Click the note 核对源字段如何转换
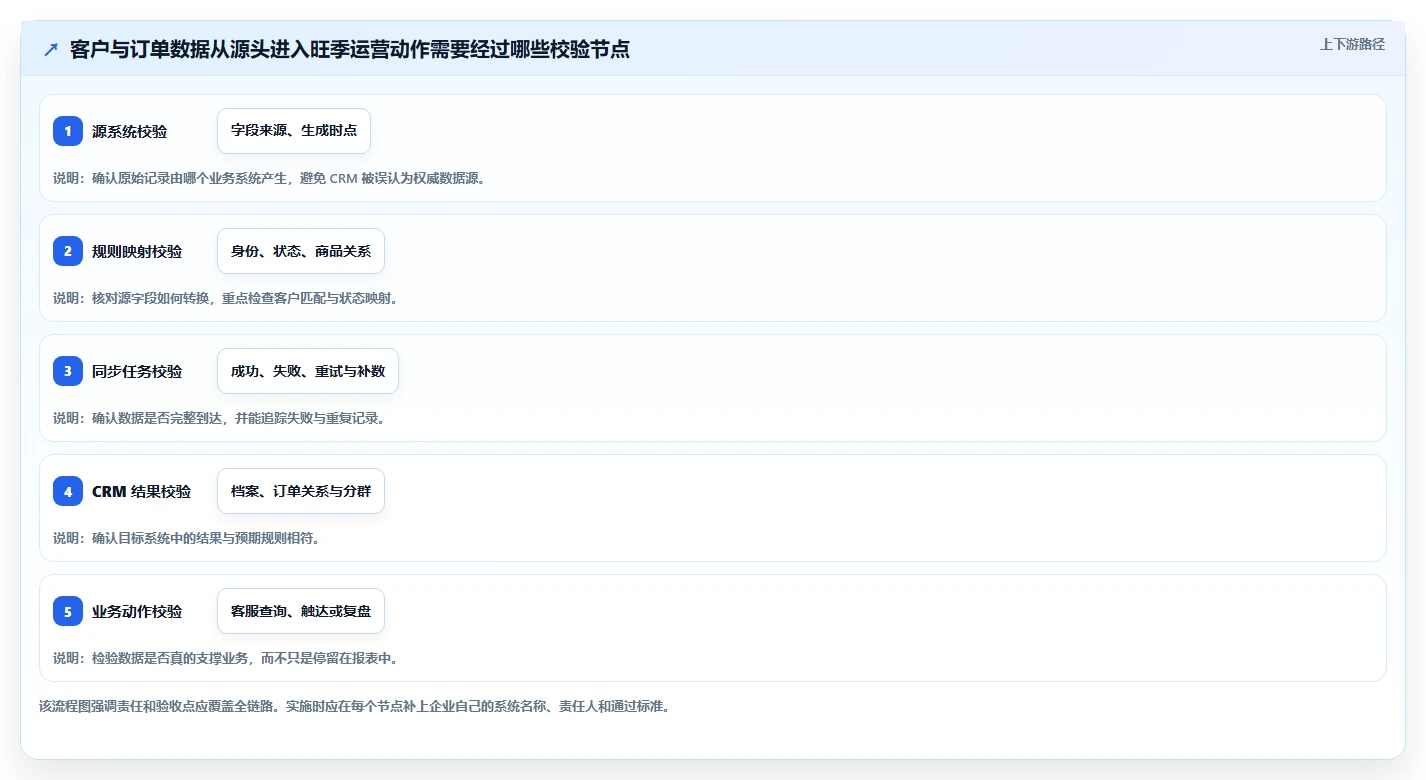The width and height of the screenshot is (1426, 780). [226, 298]
